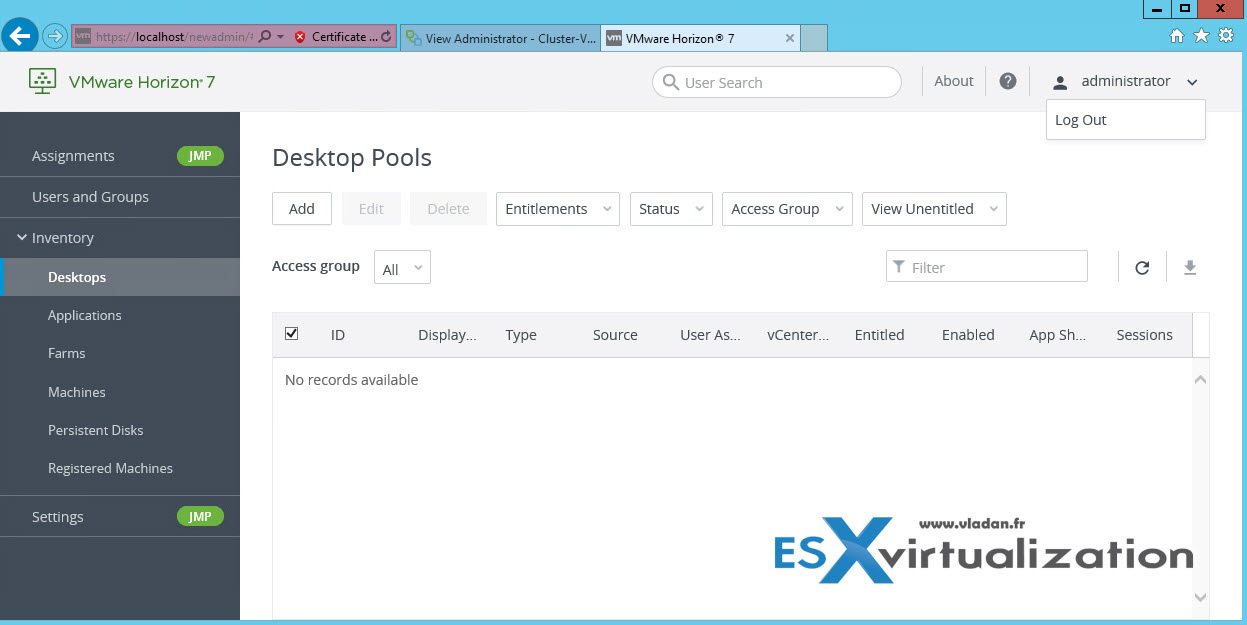1247x625 pixels.
Task: Open the Status dropdown
Action: click(670, 209)
